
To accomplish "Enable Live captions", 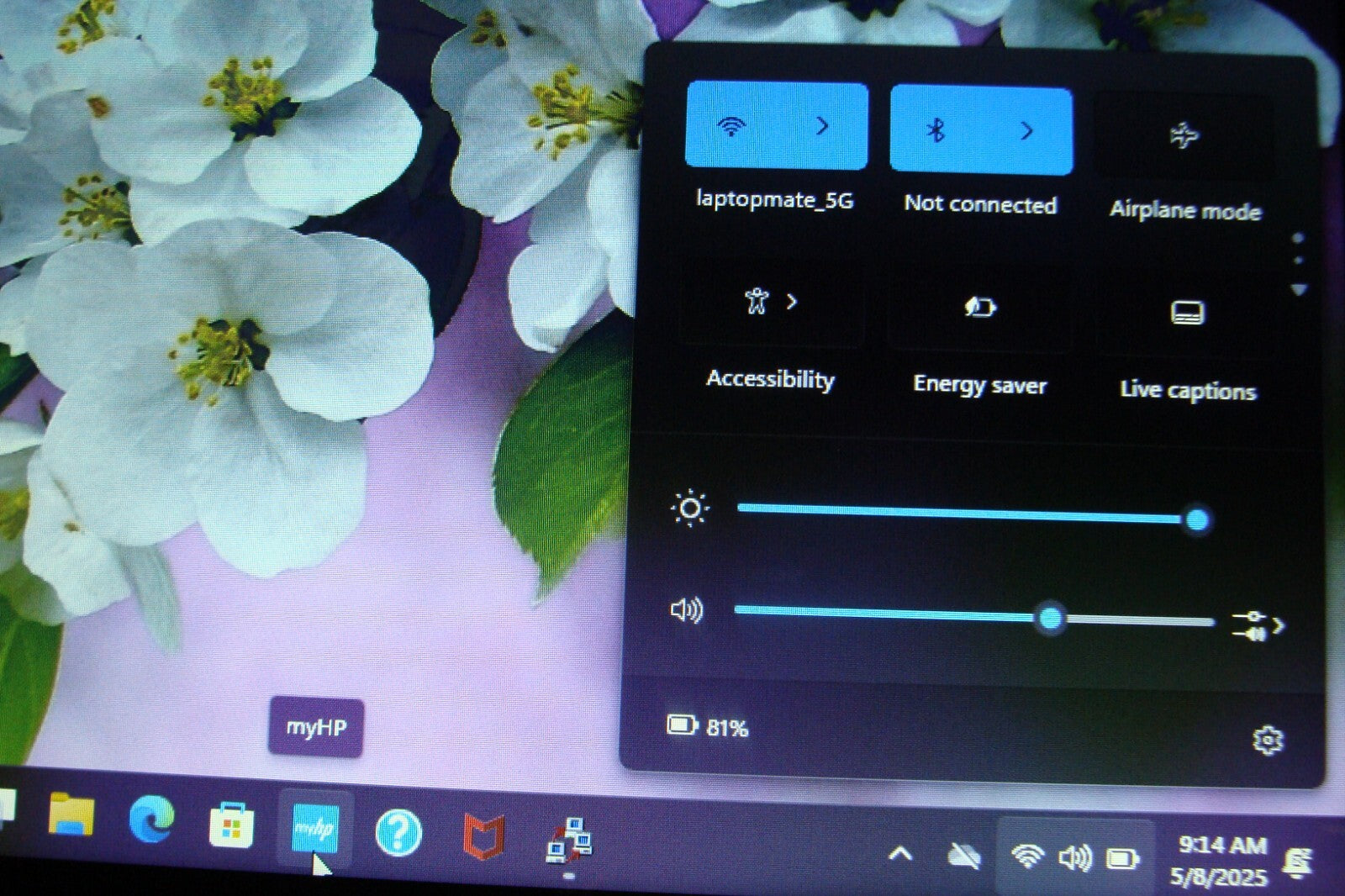I will [1187, 313].
